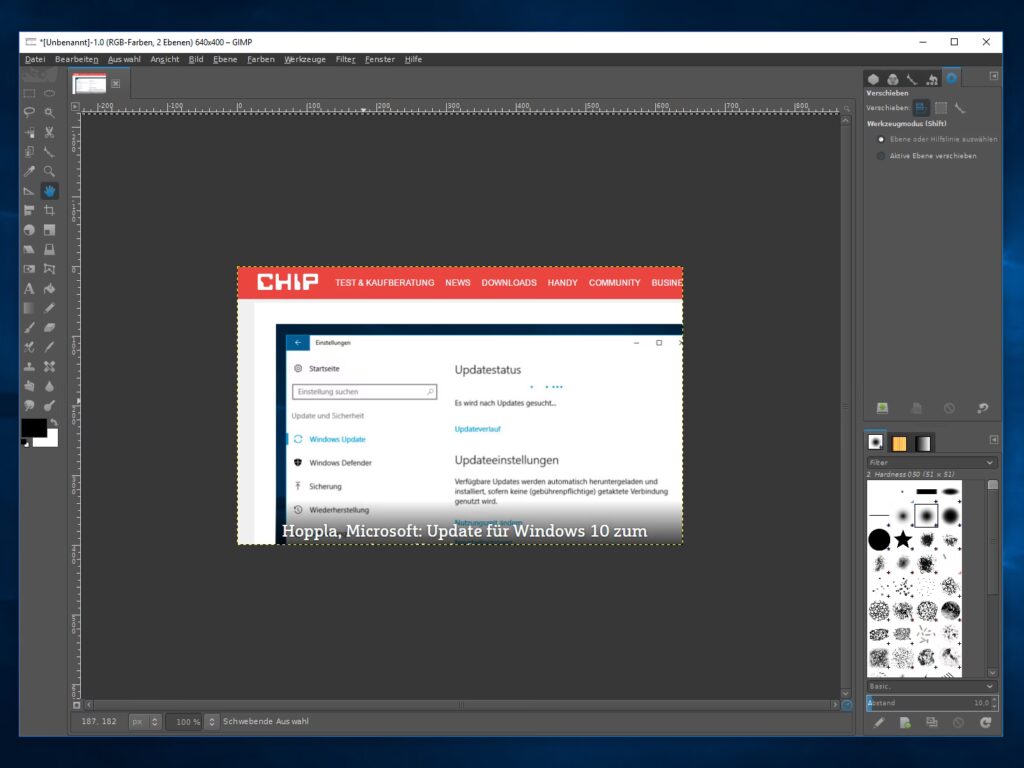The height and width of the screenshot is (768, 1024).
Task: Click the reset tool options icon
Action: pos(983,408)
